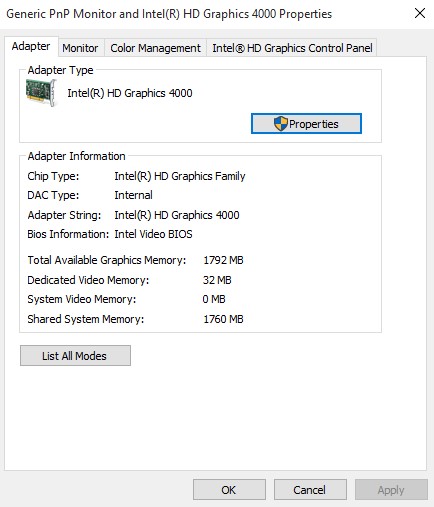434x507 pixels.
Task: Click the Chip Type value Intel(R) HD Graphics Family
Action: click(x=180, y=176)
